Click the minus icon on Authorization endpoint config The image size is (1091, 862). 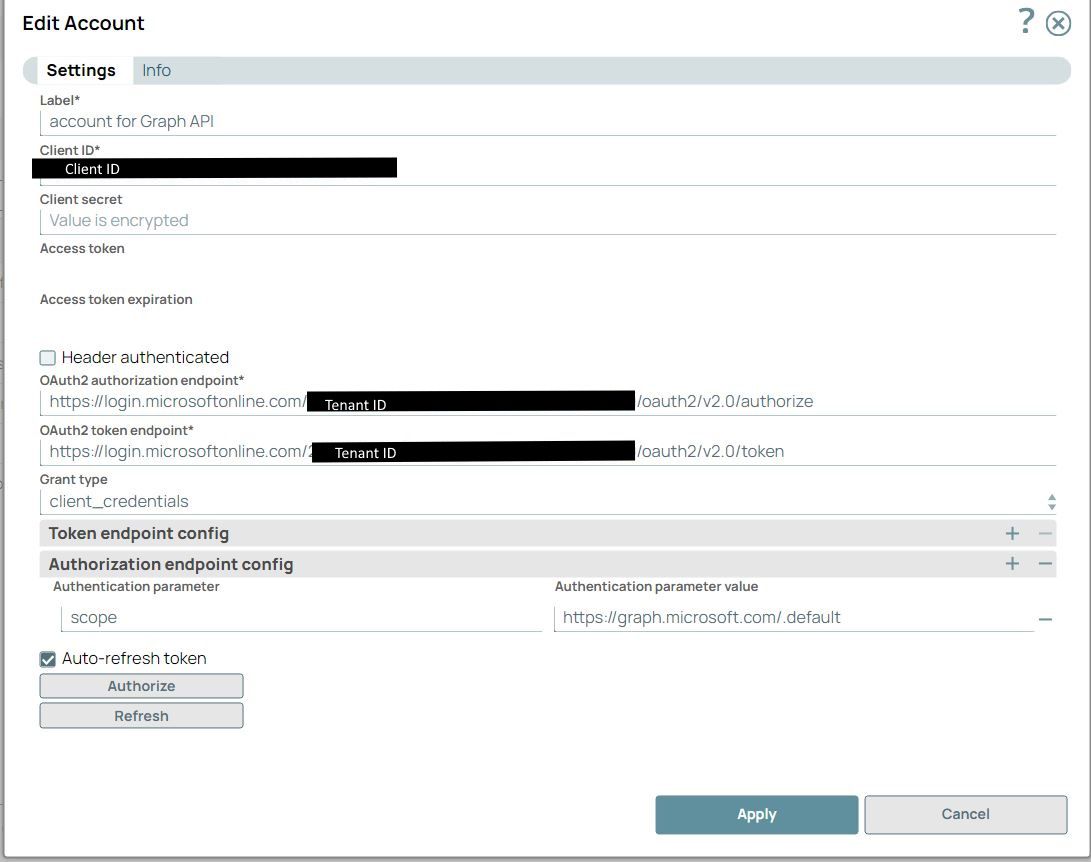point(1044,563)
